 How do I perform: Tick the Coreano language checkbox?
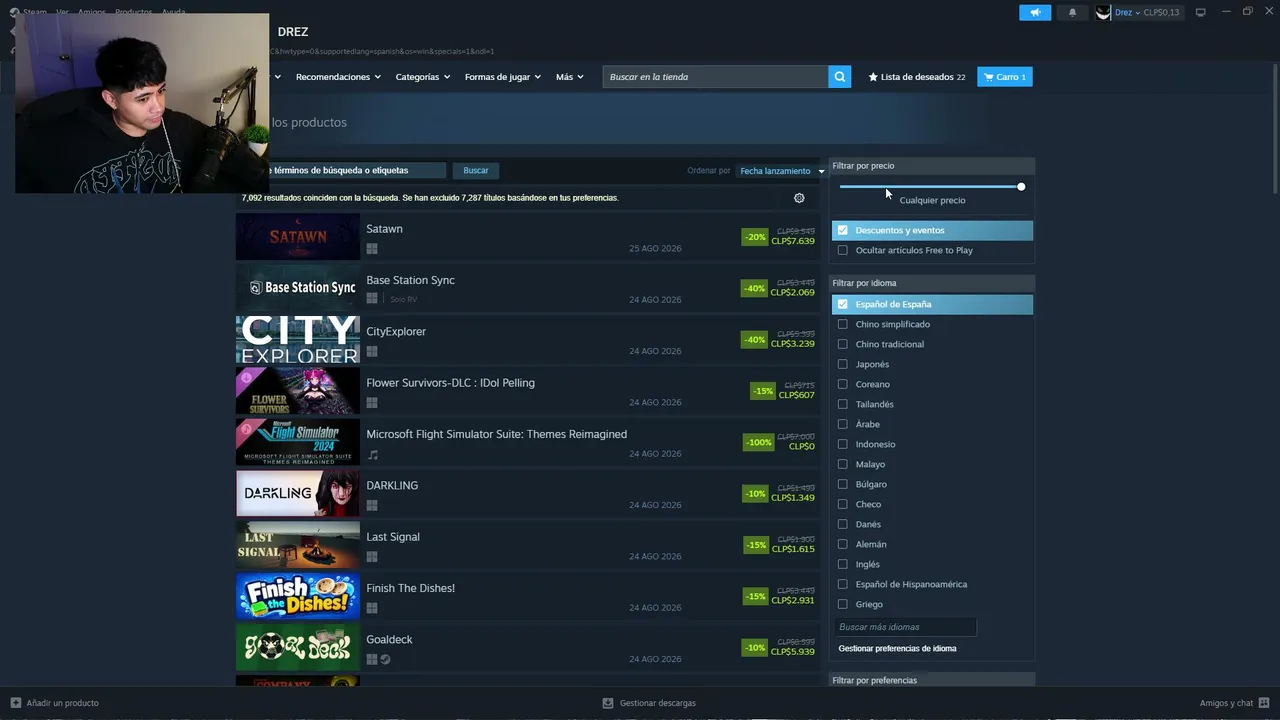pos(842,384)
